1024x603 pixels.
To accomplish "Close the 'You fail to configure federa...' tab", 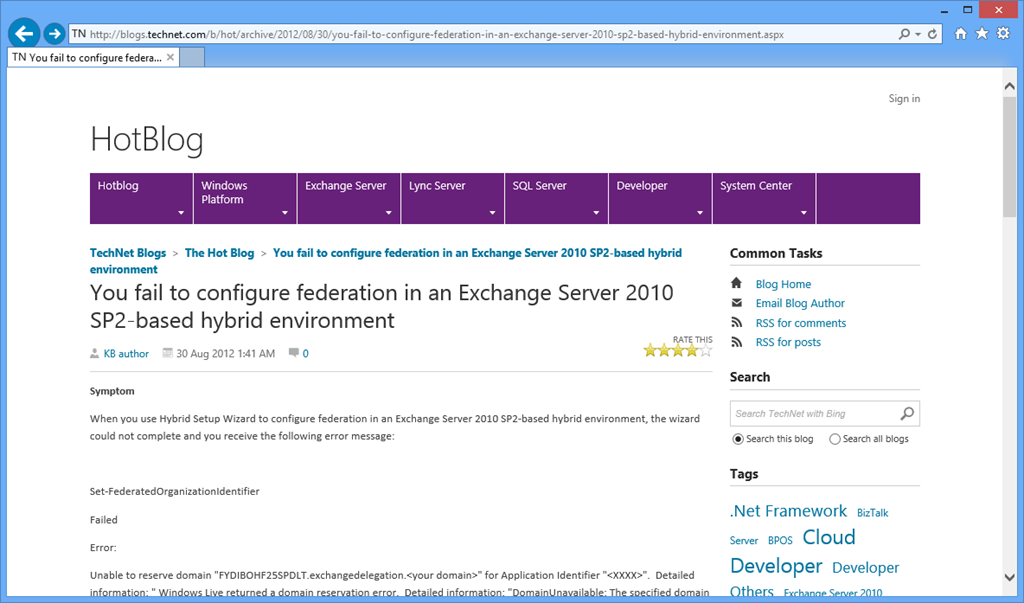I will click(170, 57).
